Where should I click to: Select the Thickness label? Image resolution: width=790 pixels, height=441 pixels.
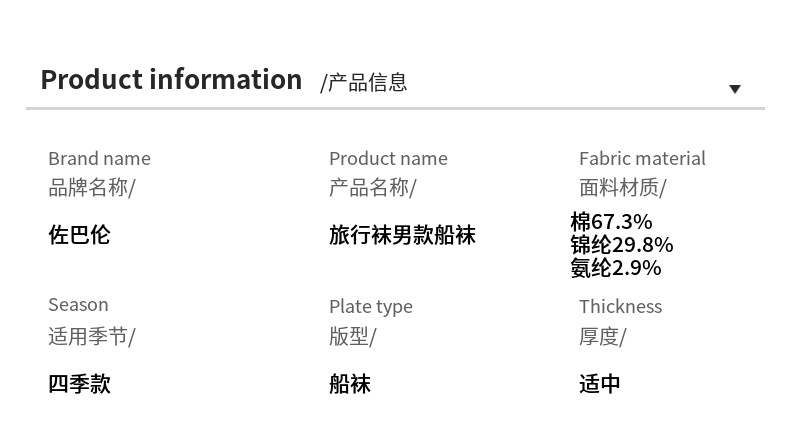click(x=620, y=306)
